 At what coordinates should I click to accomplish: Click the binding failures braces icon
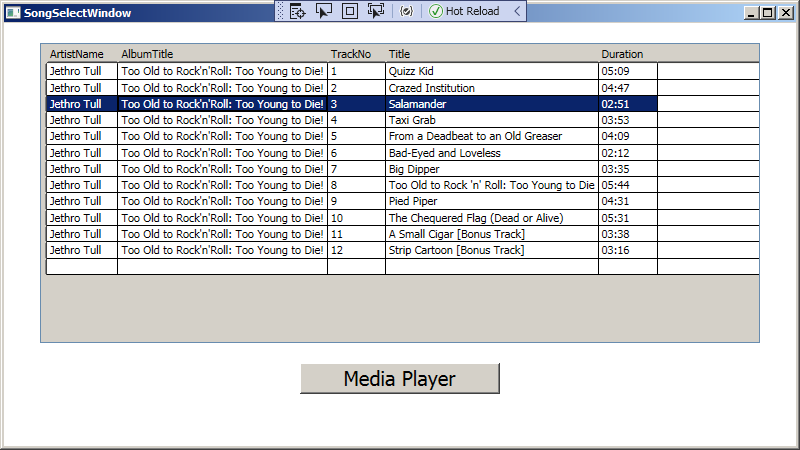click(406, 11)
